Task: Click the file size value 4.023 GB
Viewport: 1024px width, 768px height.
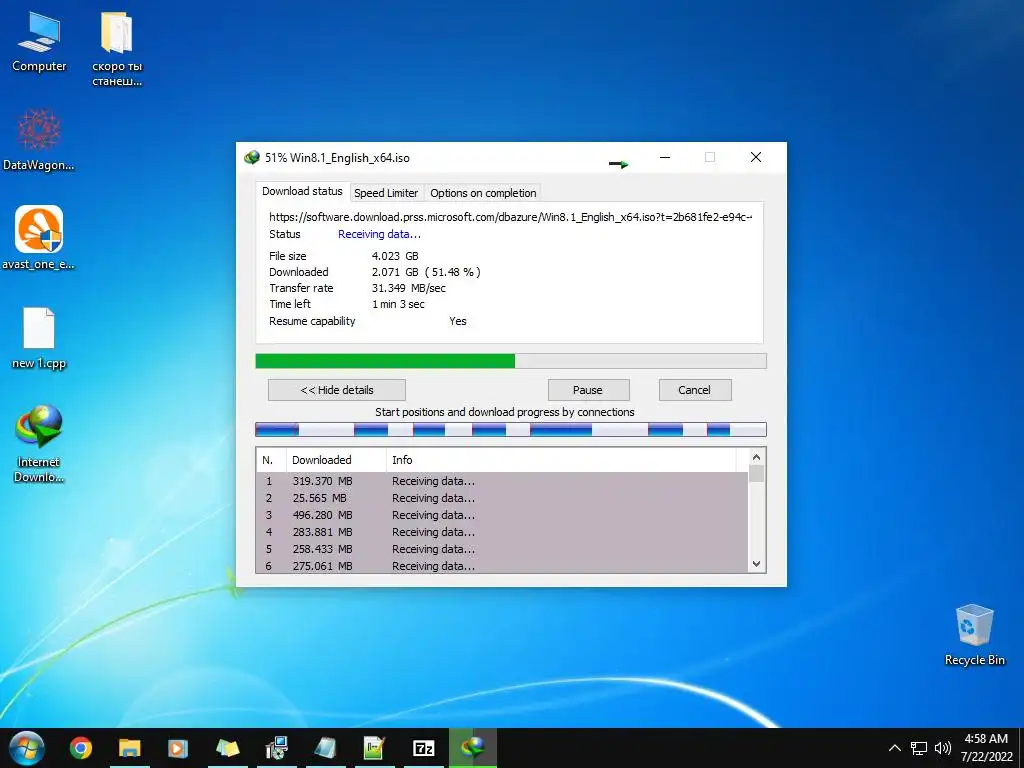Action: (x=395, y=256)
